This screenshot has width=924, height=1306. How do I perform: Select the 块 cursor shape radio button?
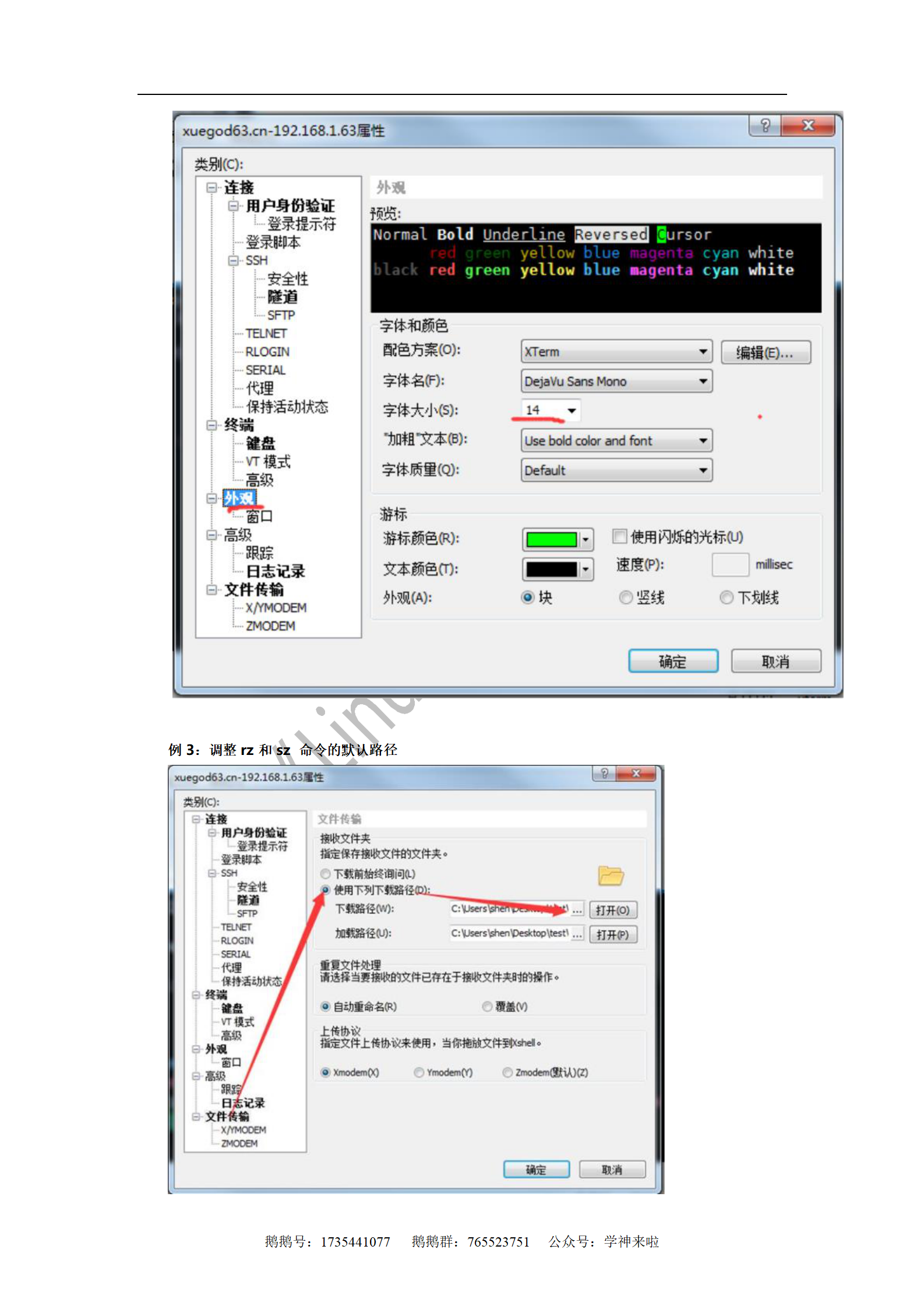coord(528,597)
